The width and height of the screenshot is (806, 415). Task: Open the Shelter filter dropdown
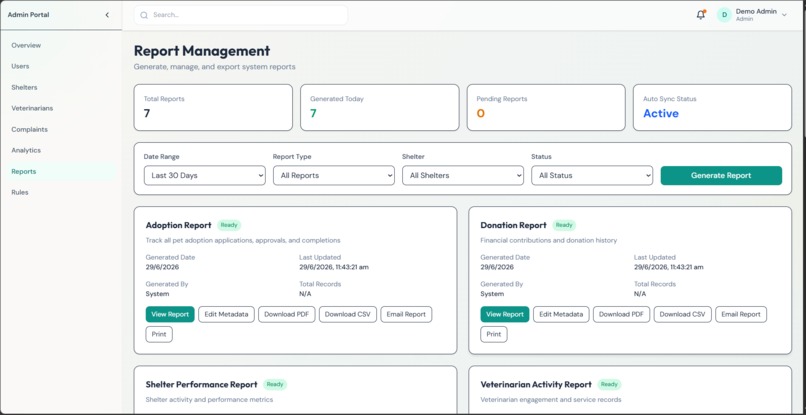[x=463, y=175]
